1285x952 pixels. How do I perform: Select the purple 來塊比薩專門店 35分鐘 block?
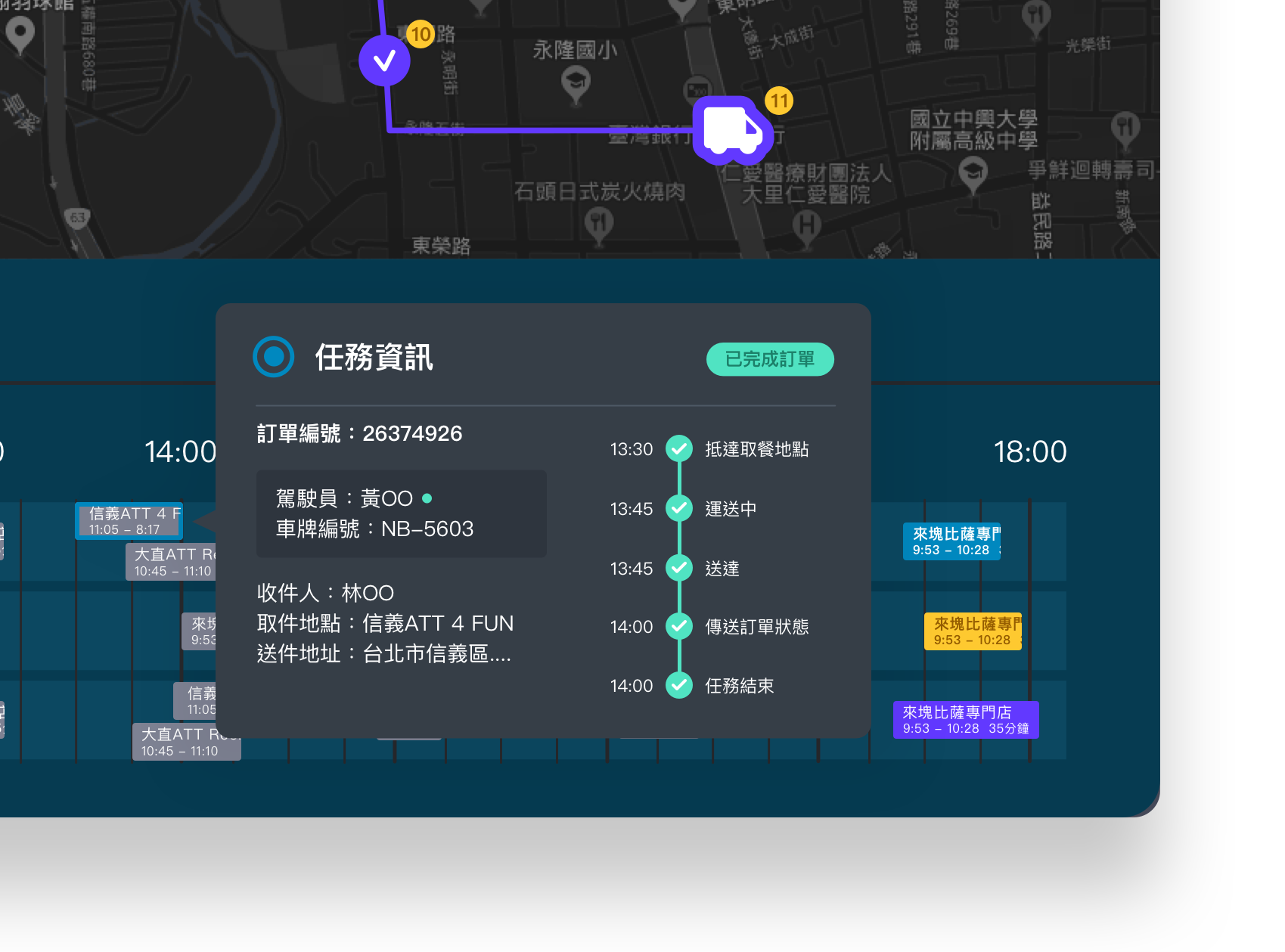pos(966,720)
